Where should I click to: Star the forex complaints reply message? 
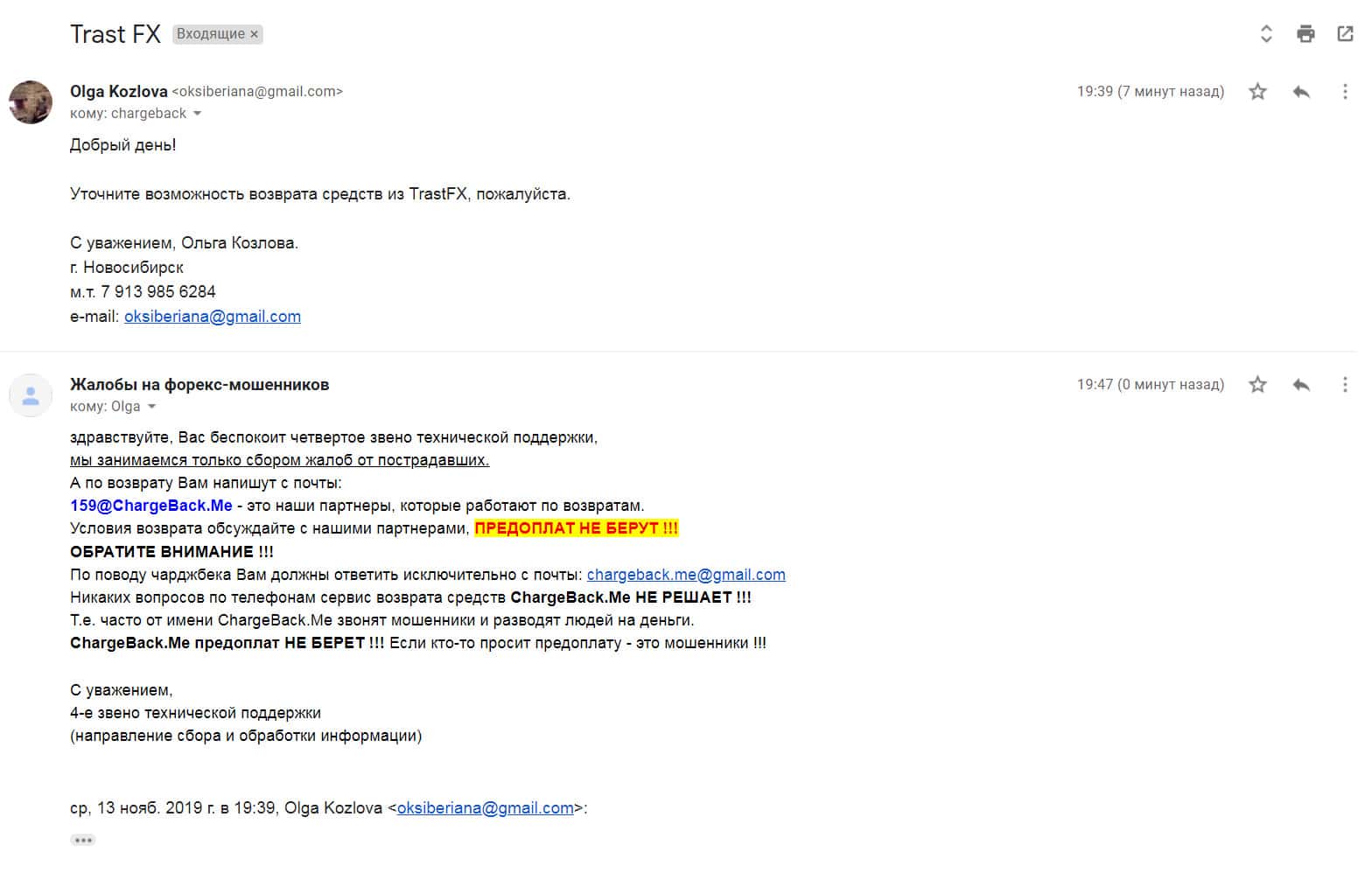[1257, 385]
